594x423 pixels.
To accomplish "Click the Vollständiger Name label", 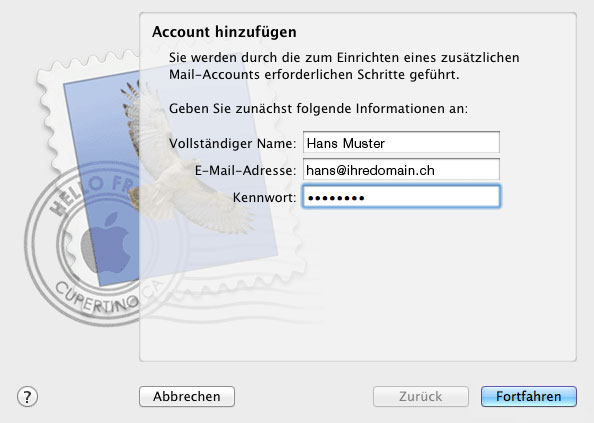I will point(232,144).
